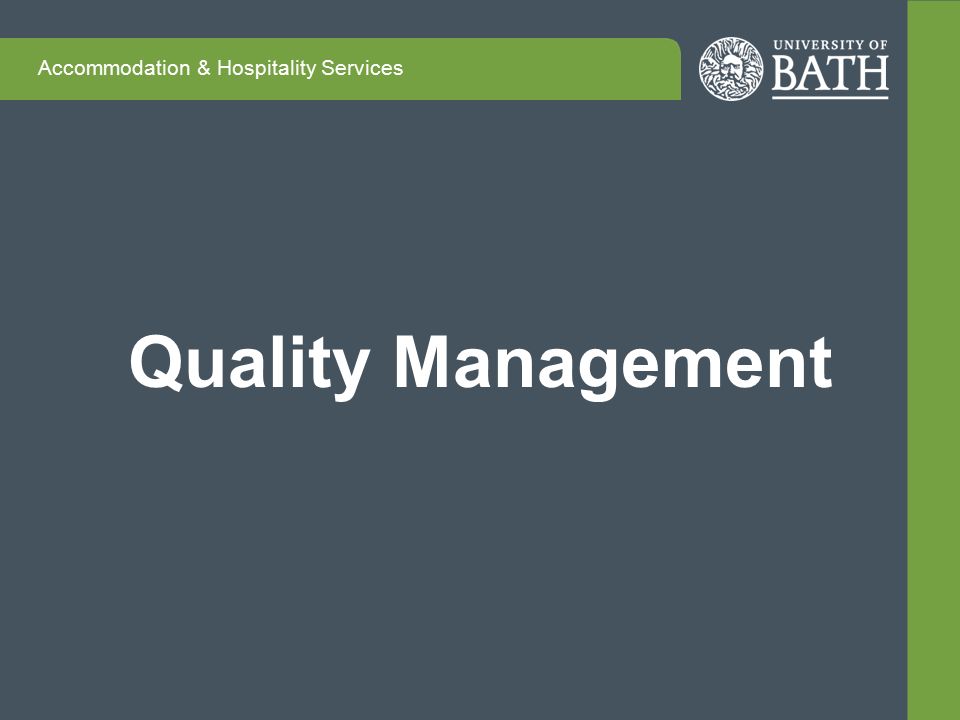The height and width of the screenshot is (720, 960).
Task: Click the 'UNIVERSITY OF' text above BATH
Action: (x=830, y=45)
